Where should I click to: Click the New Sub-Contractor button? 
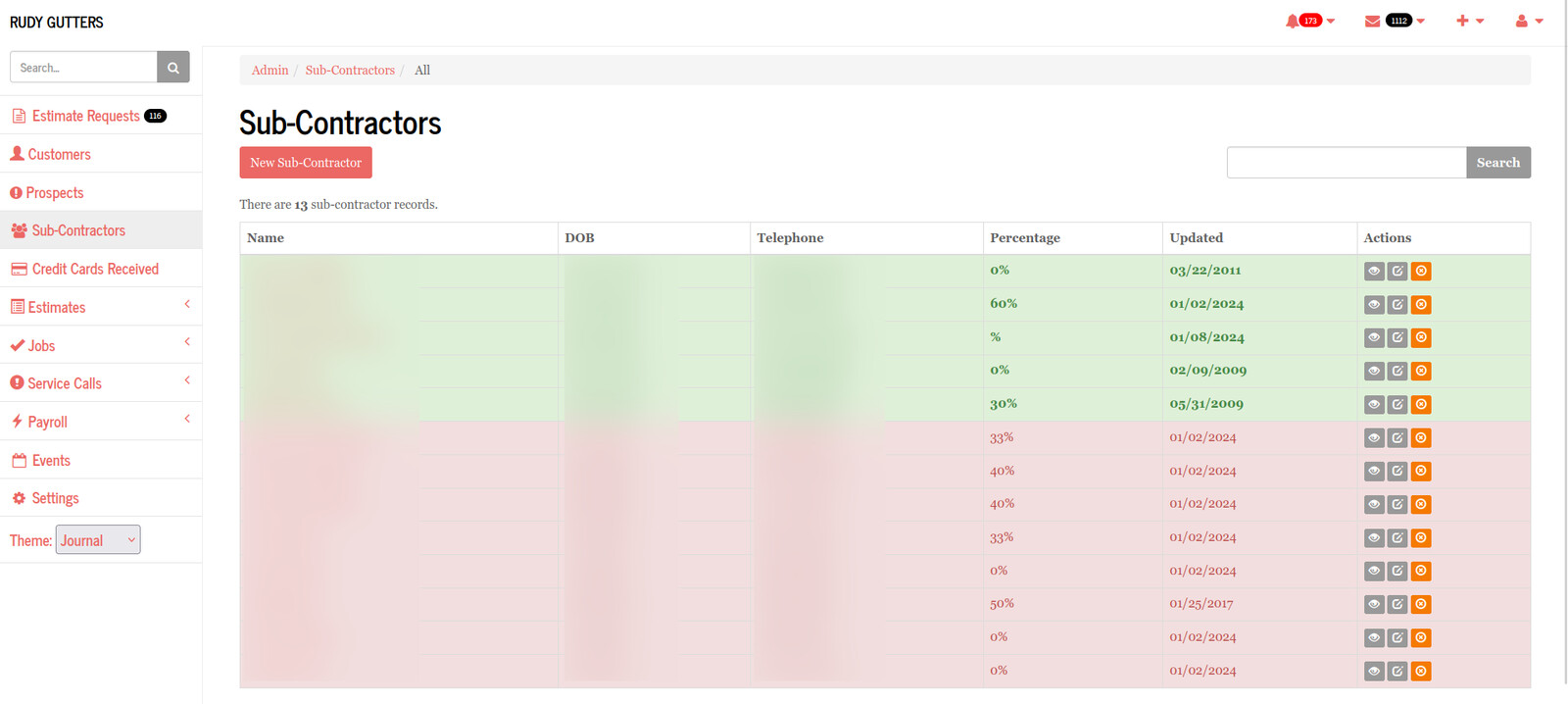(306, 163)
